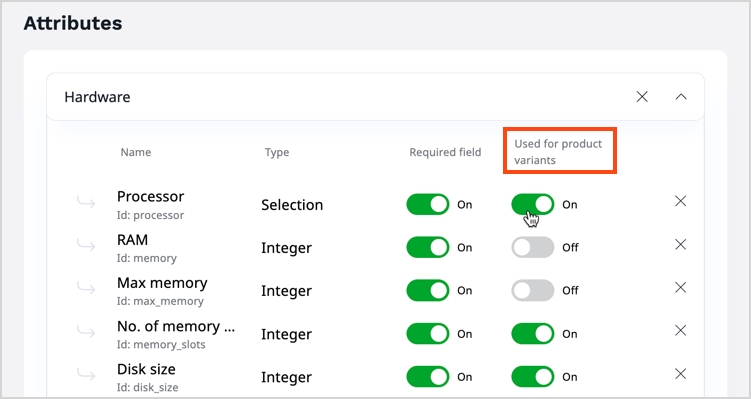This screenshot has width=751, height=399.
Task: Click the Integer type of RAM
Action: 286,248
